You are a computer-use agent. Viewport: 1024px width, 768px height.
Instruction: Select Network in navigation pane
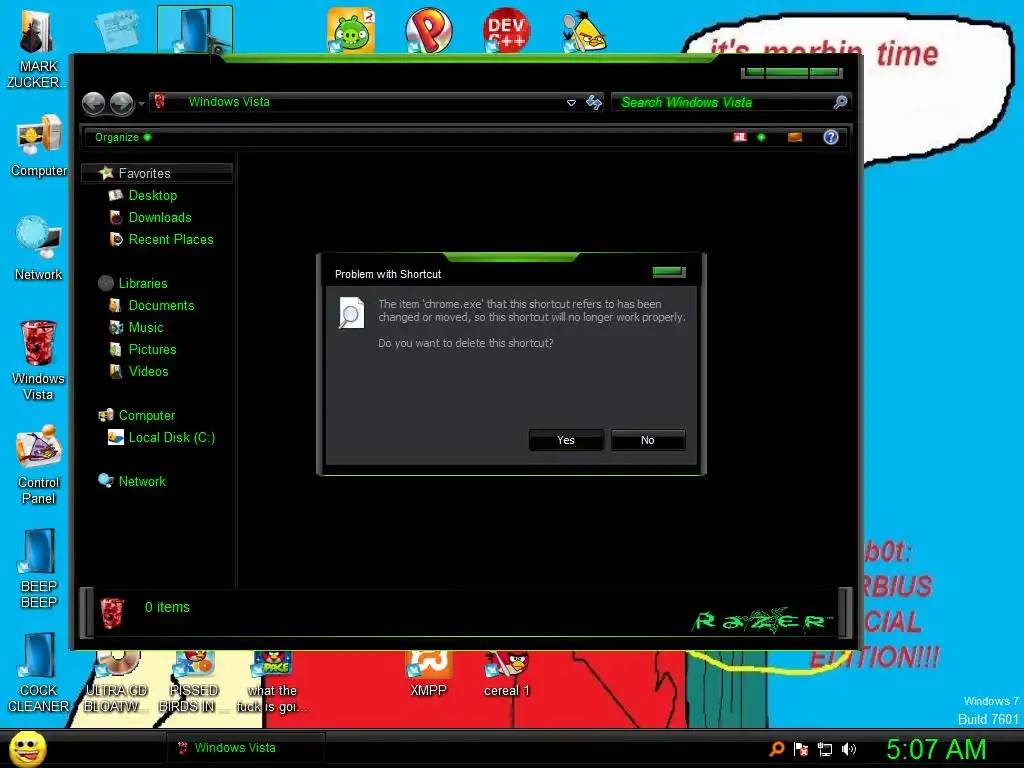[x=142, y=481]
